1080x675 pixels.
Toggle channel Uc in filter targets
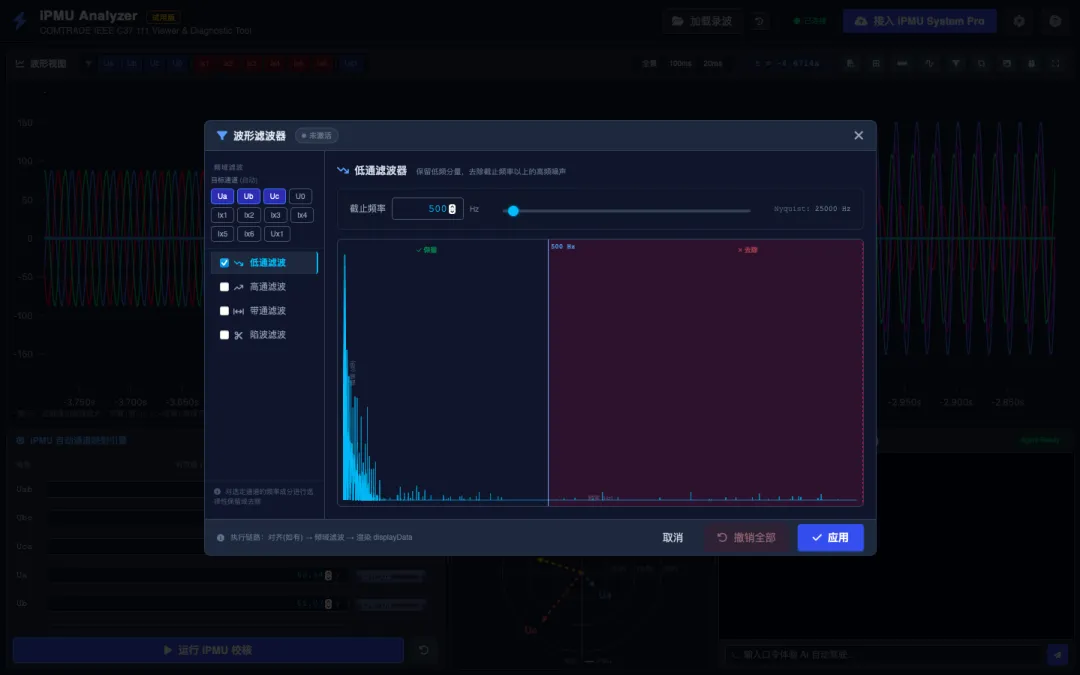click(274, 196)
